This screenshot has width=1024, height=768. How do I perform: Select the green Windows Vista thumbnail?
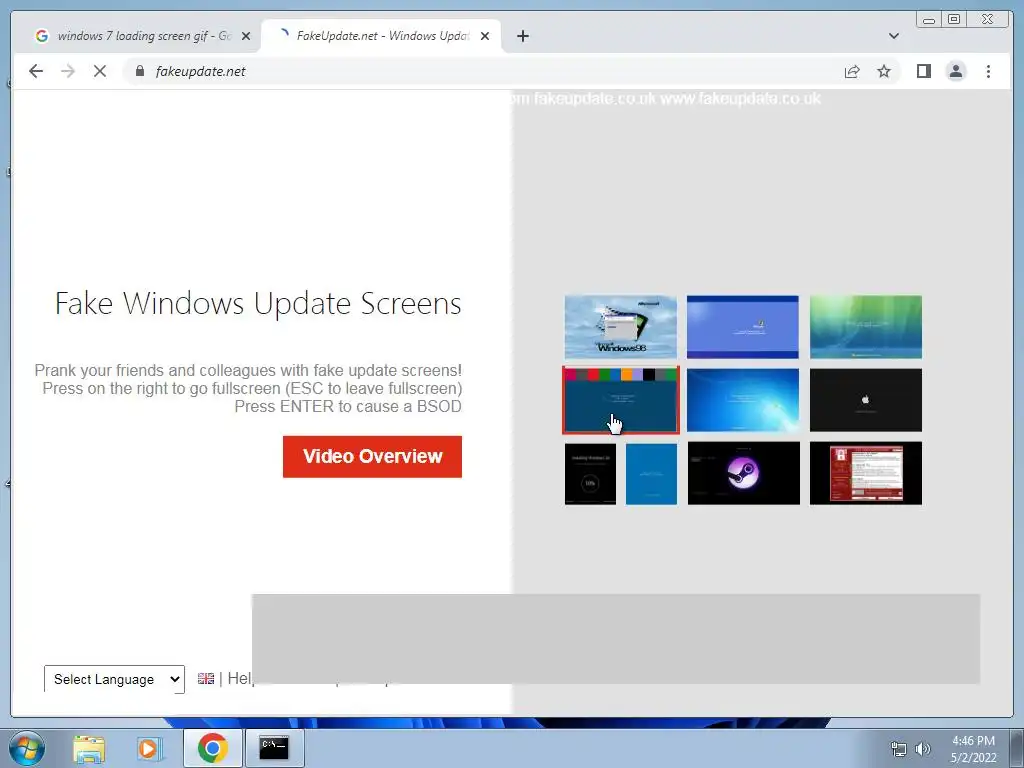coord(865,327)
